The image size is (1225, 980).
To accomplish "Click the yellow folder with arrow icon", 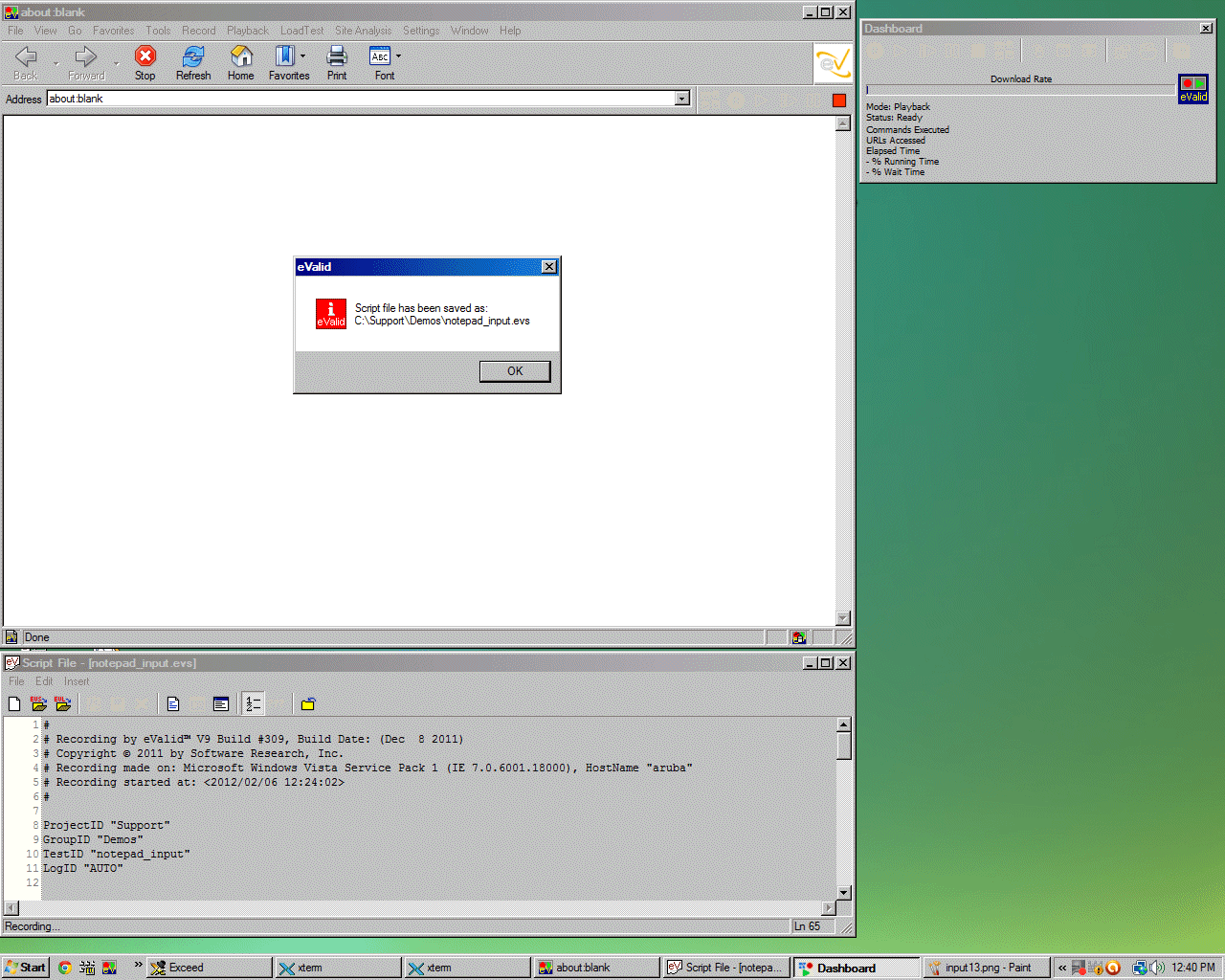I will point(308,704).
